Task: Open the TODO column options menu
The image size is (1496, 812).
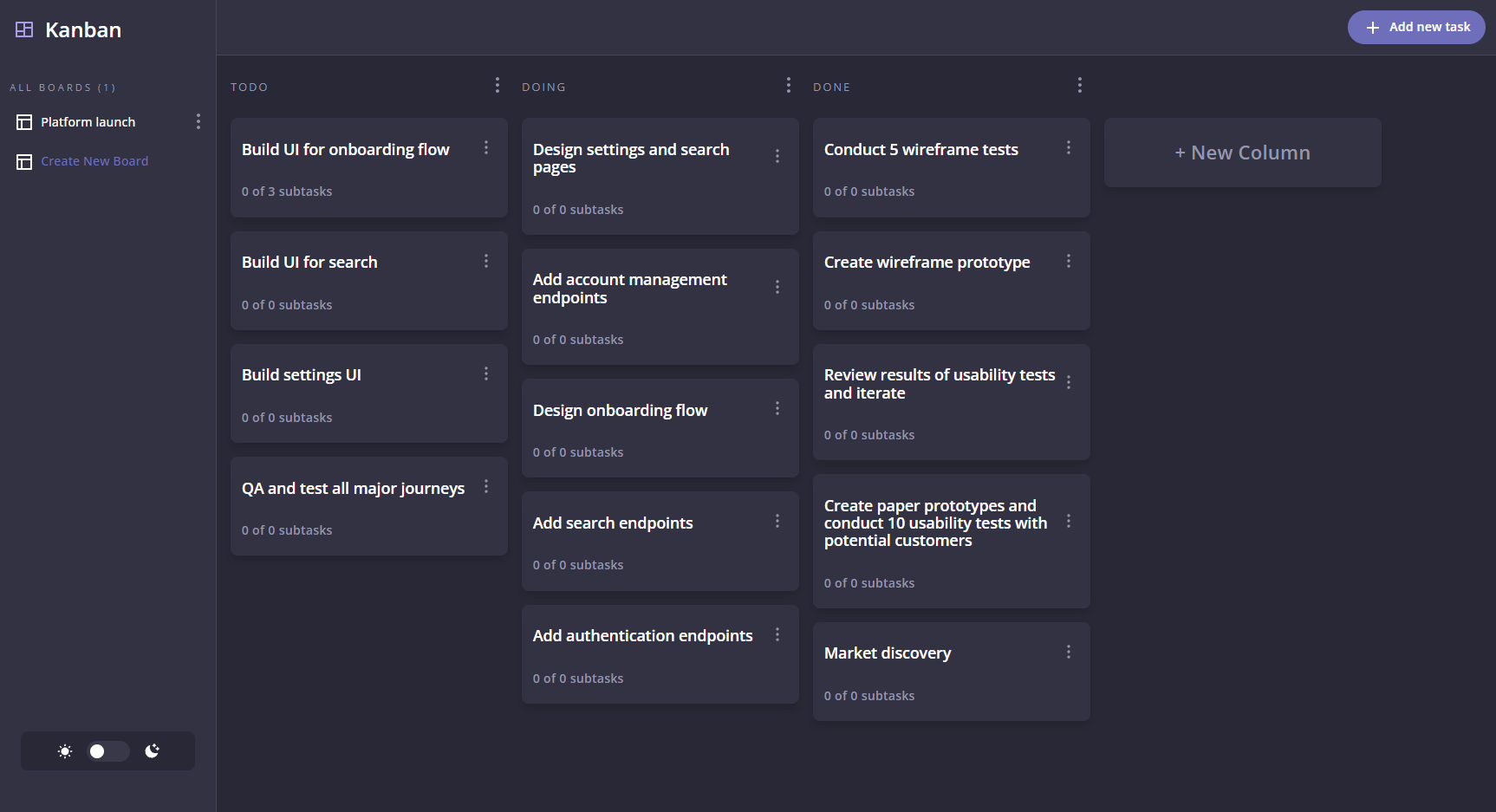Action: click(498, 85)
